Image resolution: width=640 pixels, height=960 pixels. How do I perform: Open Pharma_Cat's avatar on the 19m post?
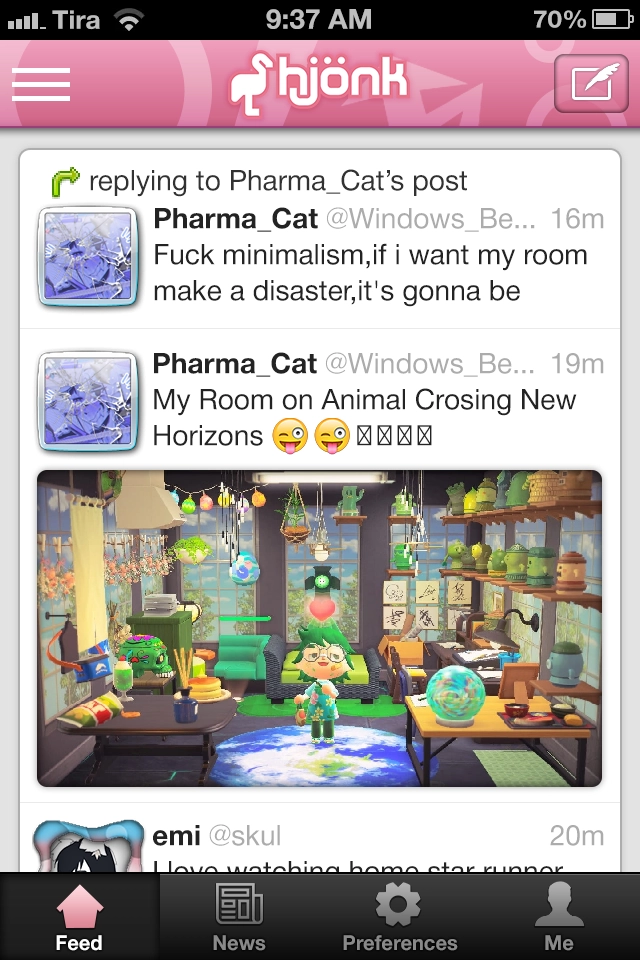point(88,402)
